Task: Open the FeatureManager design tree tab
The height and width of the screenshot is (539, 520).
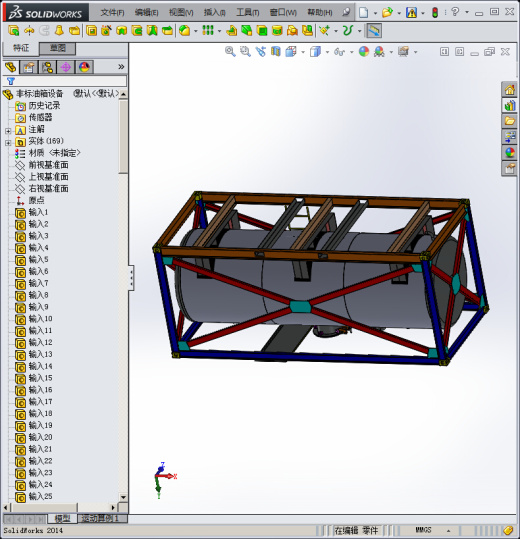Action: click(x=11, y=67)
